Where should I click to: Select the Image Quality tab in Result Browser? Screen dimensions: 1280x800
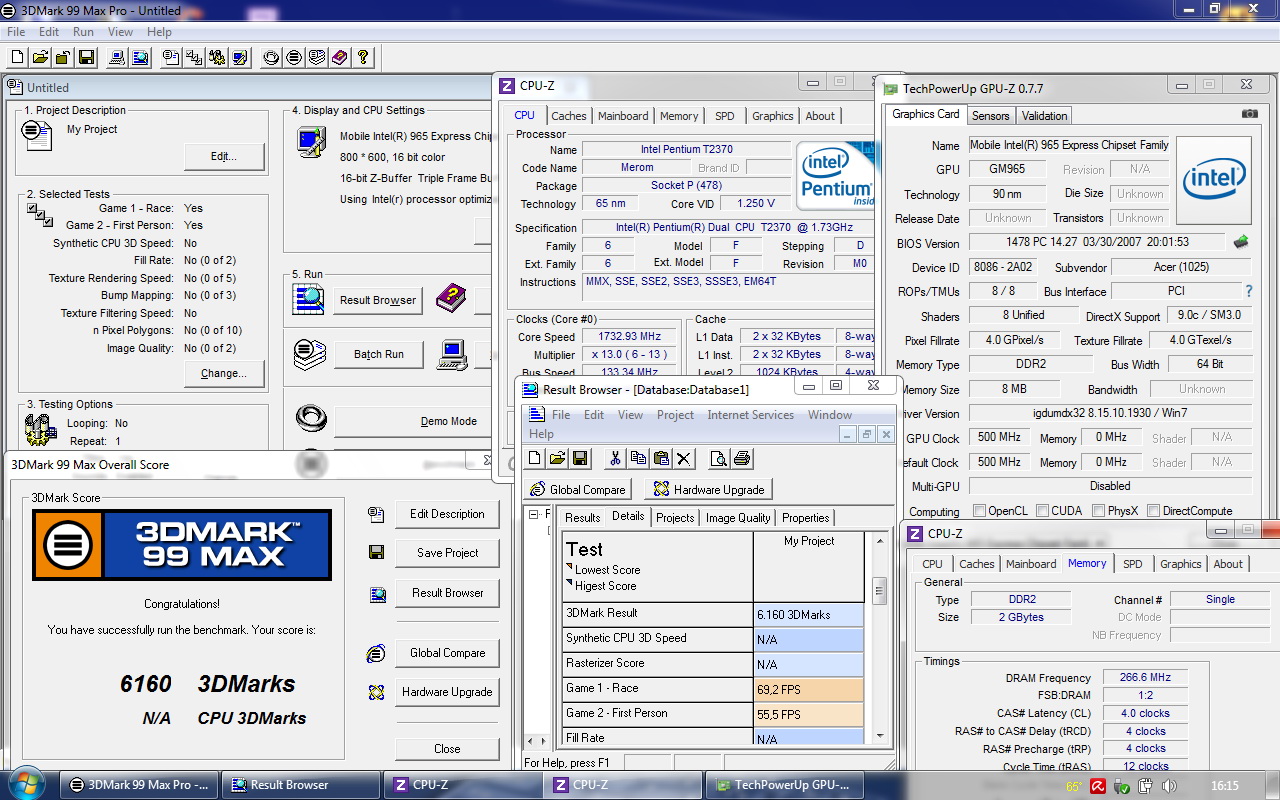point(738,518)
